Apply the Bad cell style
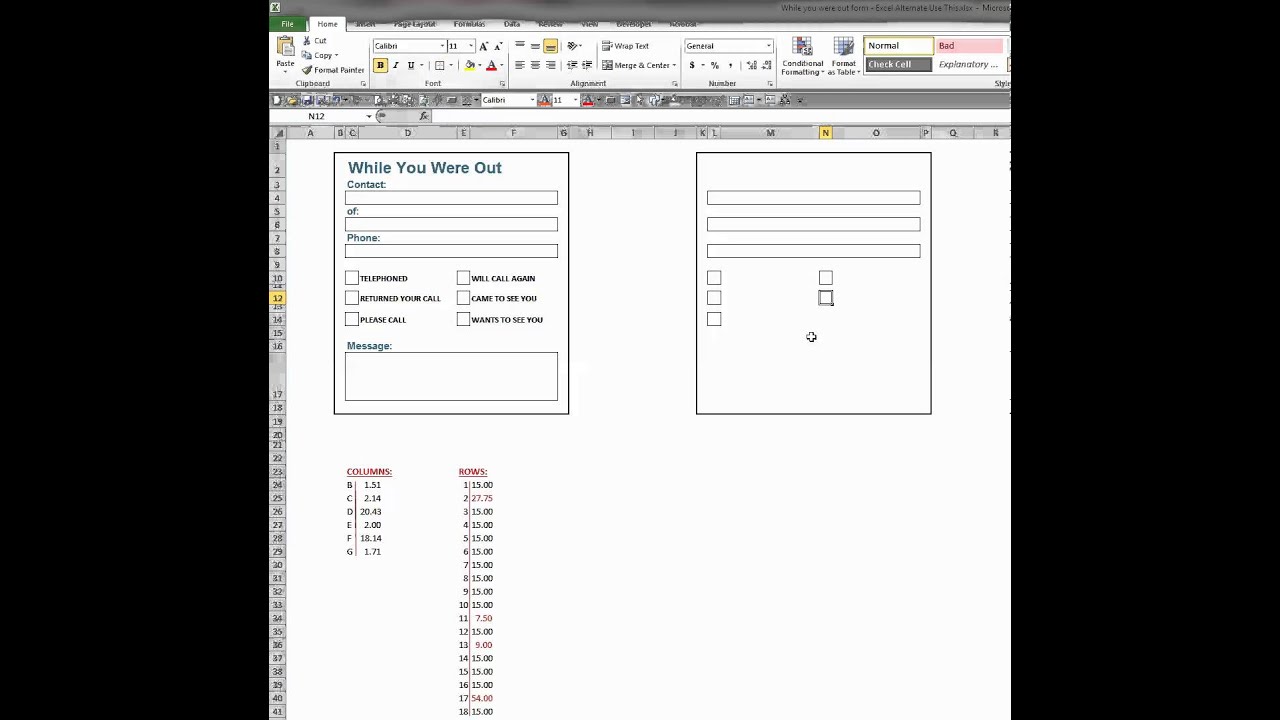This screenshot has width=1280, height=720. (x=969, y=46)
